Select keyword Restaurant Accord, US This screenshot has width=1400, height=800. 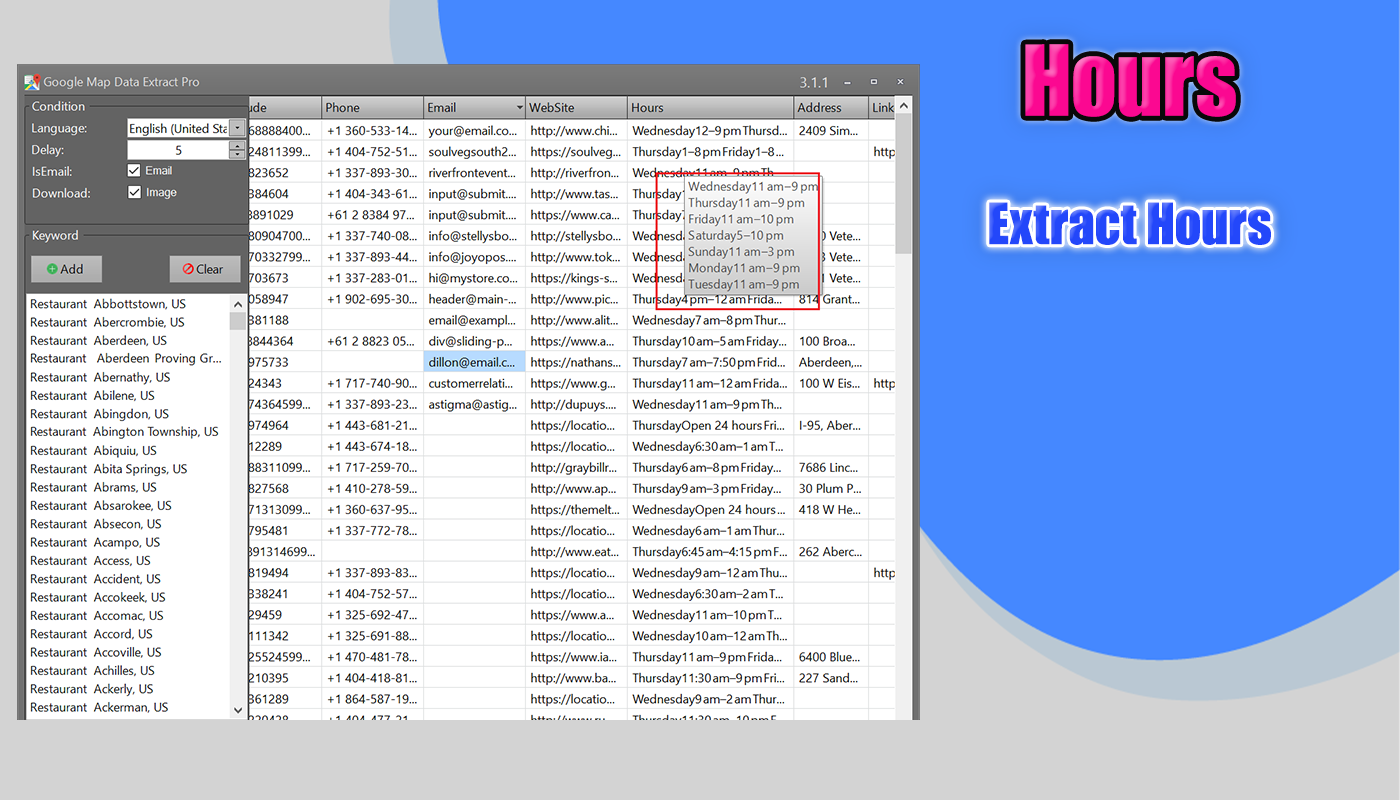(91, 634)
